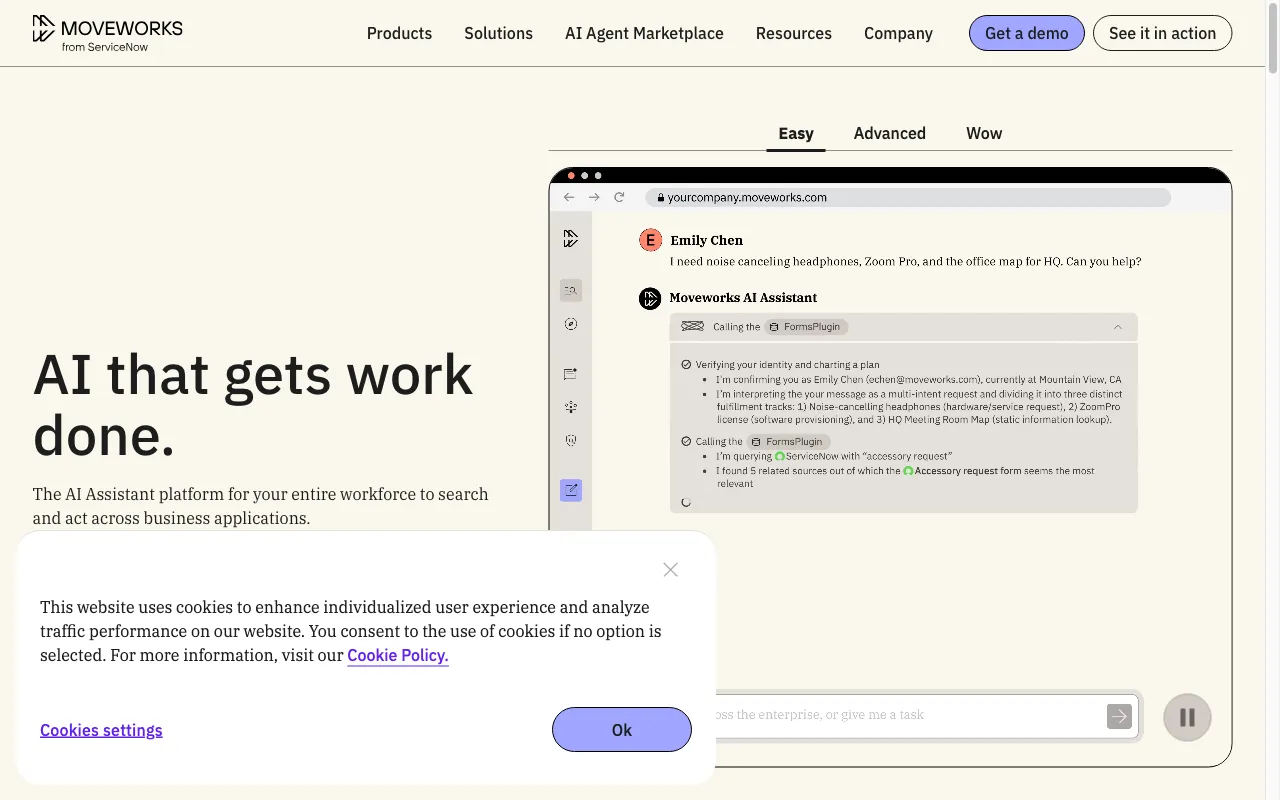The height and width of the screenshot is (800, 1280).
Task: Open the Products menu
Action: (399, 33)
